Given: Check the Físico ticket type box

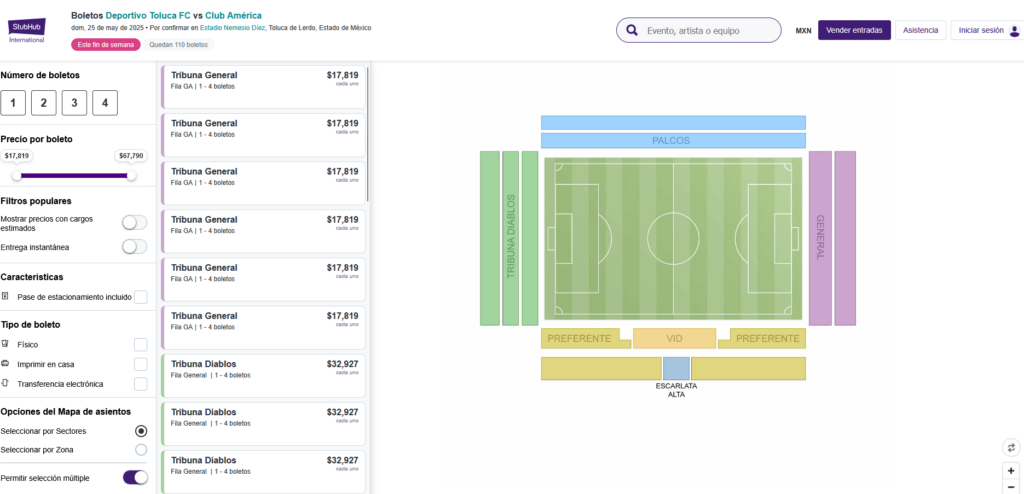Looking at the screenshot, I should click(x=140, y=344).
